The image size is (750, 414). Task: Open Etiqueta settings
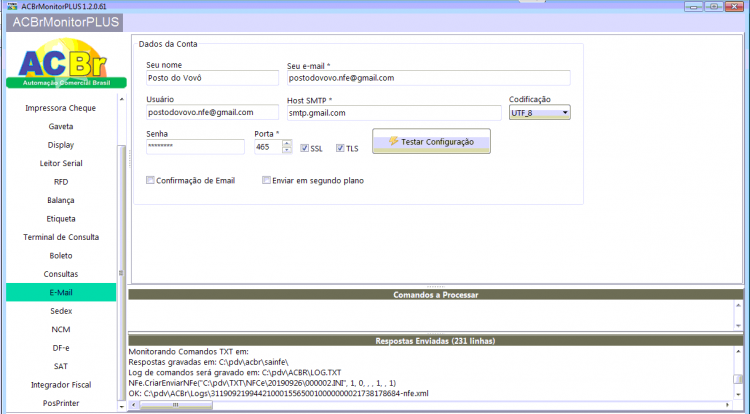[61, 218]
